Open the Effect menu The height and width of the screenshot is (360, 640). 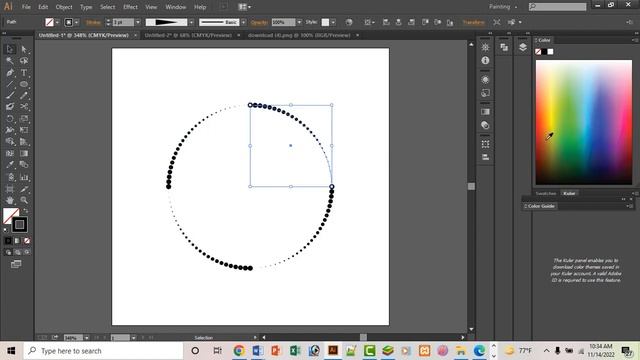tap(130, 7)
